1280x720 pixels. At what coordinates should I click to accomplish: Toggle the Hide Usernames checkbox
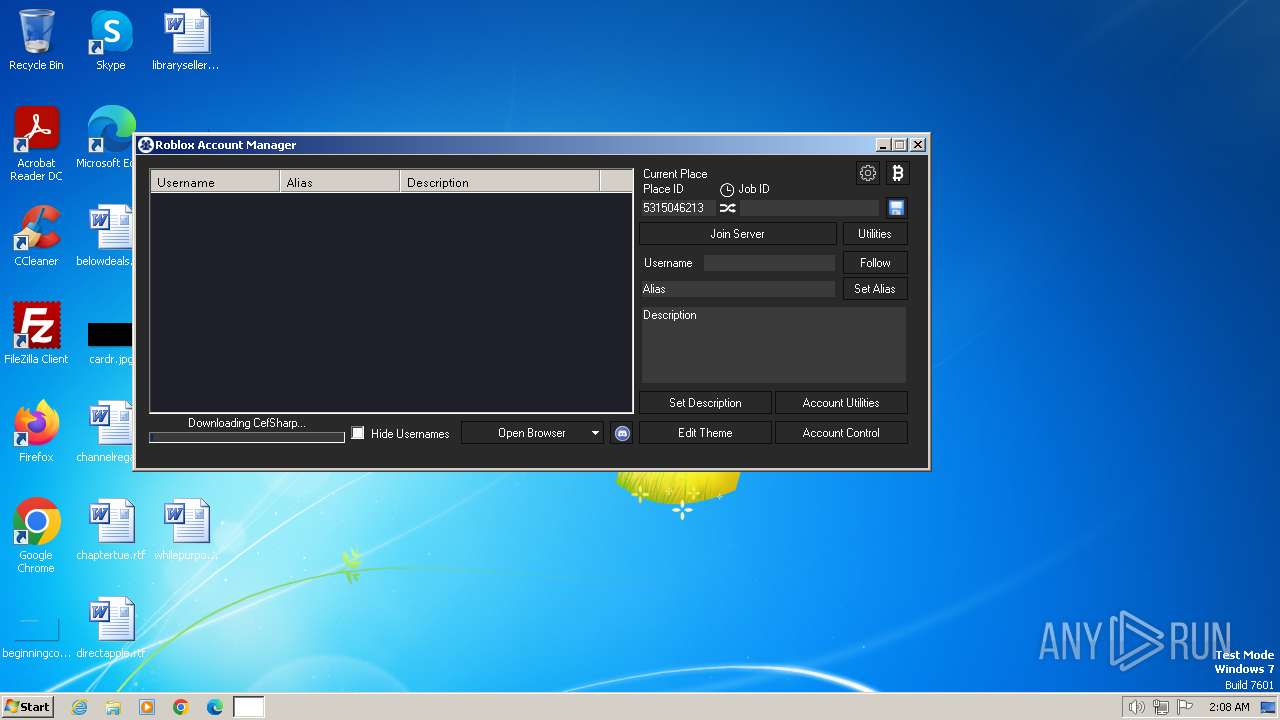(x=358, y=433)
